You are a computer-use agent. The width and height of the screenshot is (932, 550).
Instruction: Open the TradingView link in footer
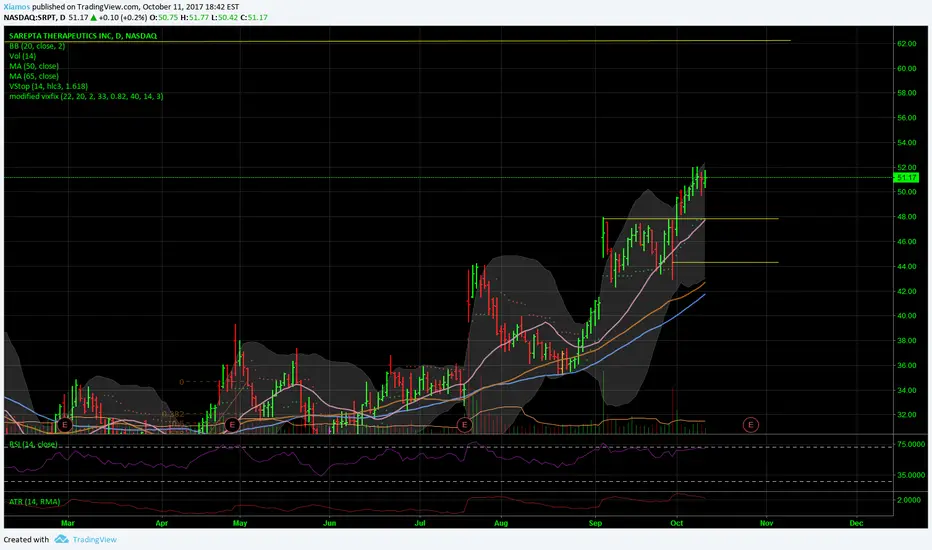click(x=95, y=540)
